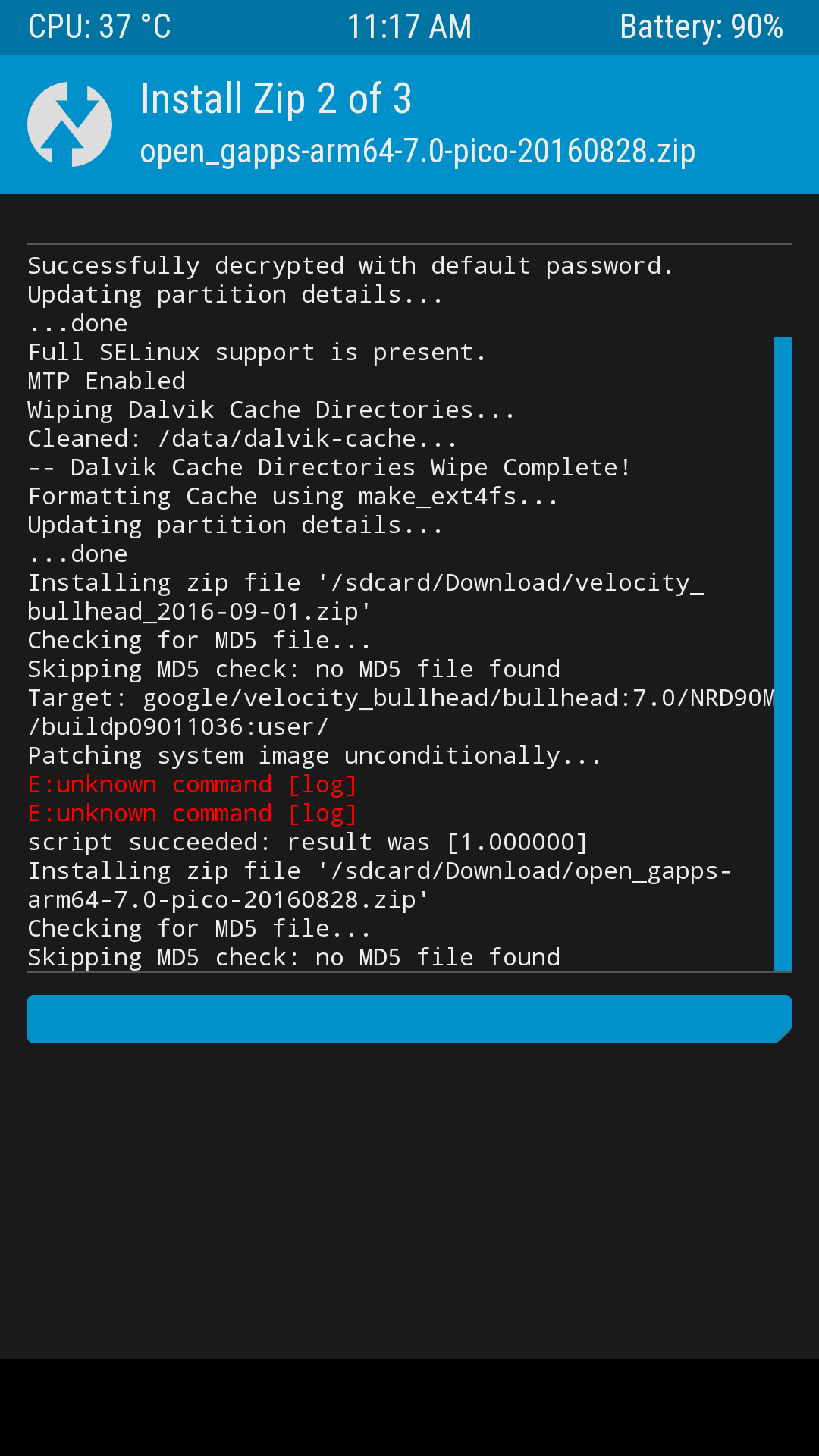Tap the TWRP logo icon
Viewport: 819px width, 1456px height.
[70, 124]
